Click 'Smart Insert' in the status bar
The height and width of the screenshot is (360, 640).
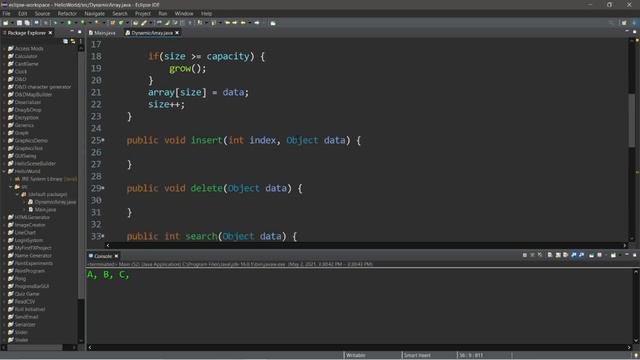(x=417, y=355)
